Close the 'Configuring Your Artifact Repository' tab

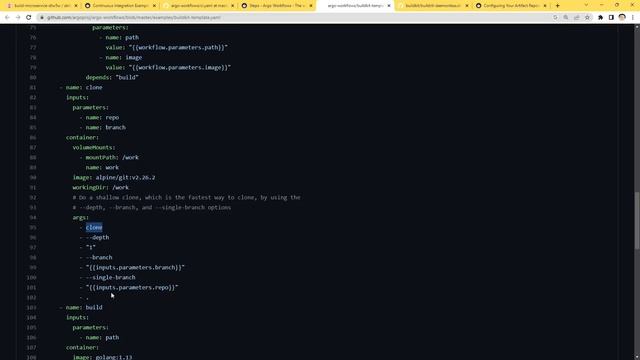545,6
